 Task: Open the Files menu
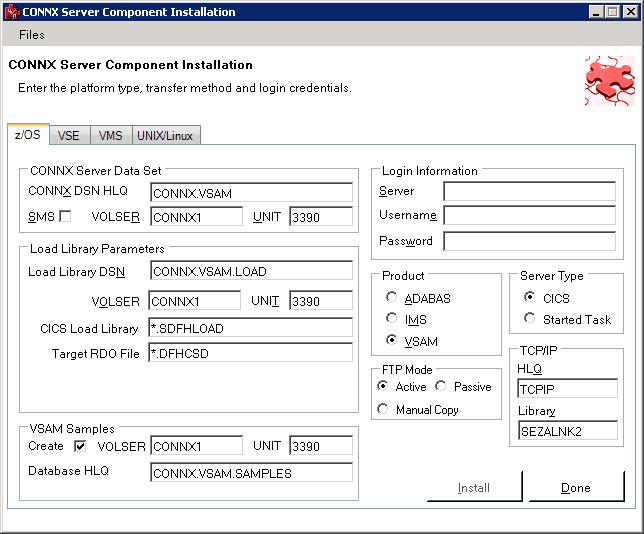click(x=32, y=35)
